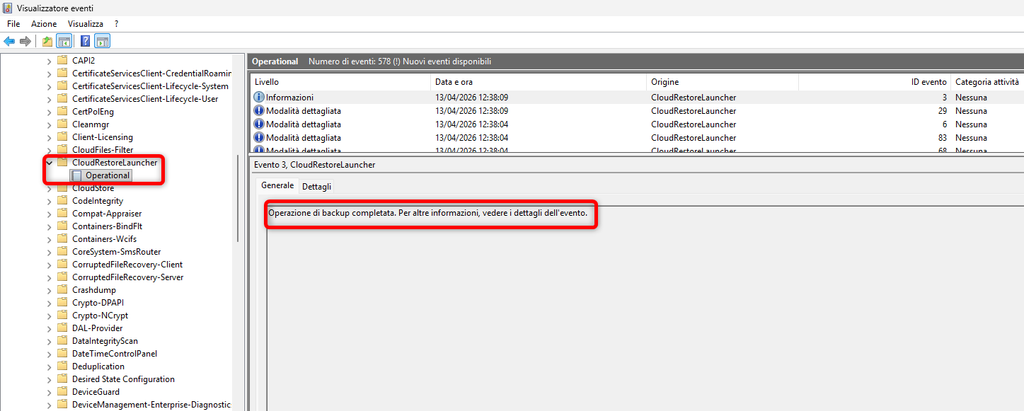Image resolution: width=1024 pixels, height=411 pixels.
Task: Select DeviceManagement-Enterprise-Diagnostic tree item
Action: coord(152,405)
